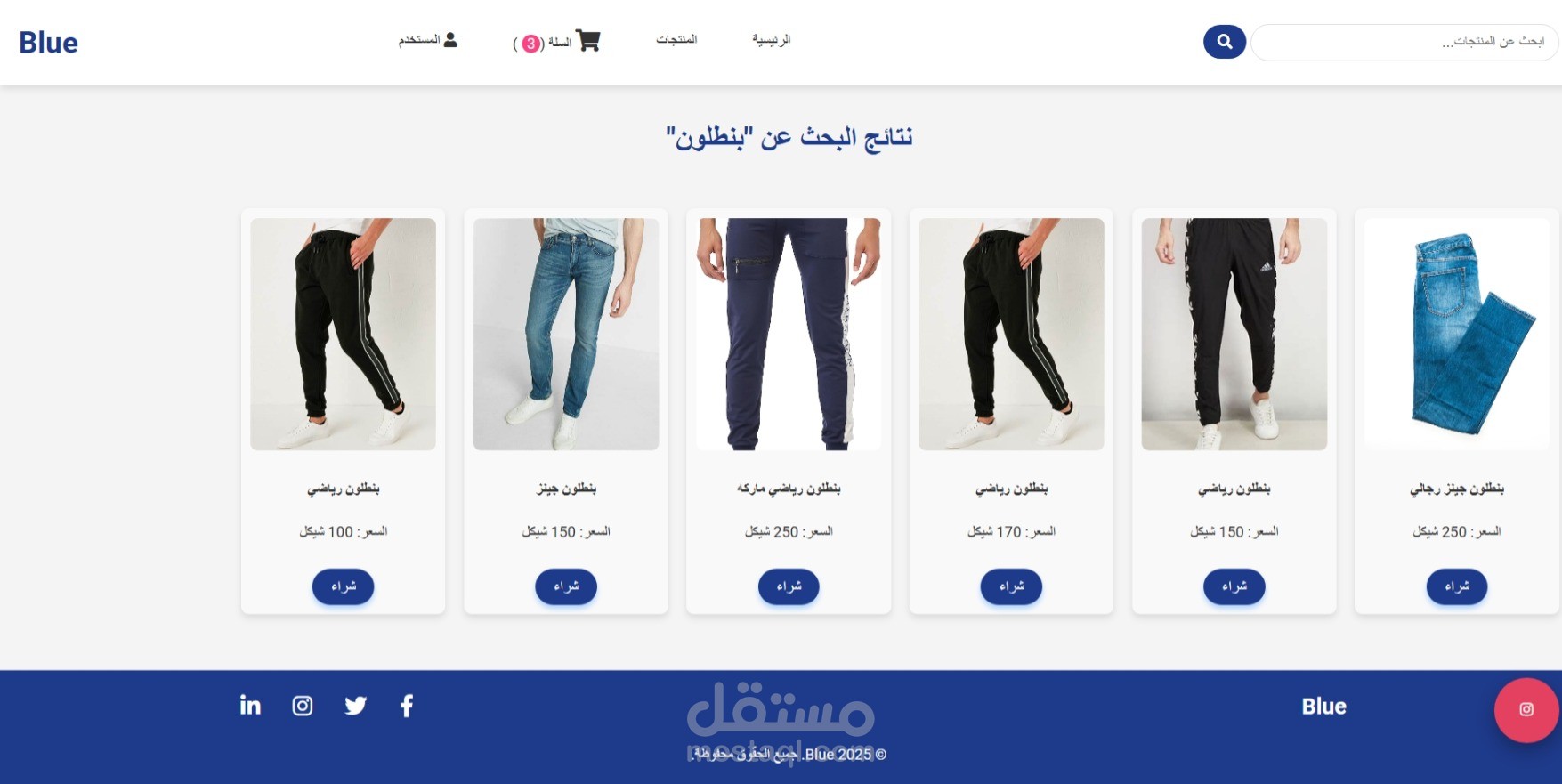Image resolution: width=1562 pixels, height=784 pixels.
Task: Buy the 170 shekel sport pants
Action: (x=1011, y=586)
